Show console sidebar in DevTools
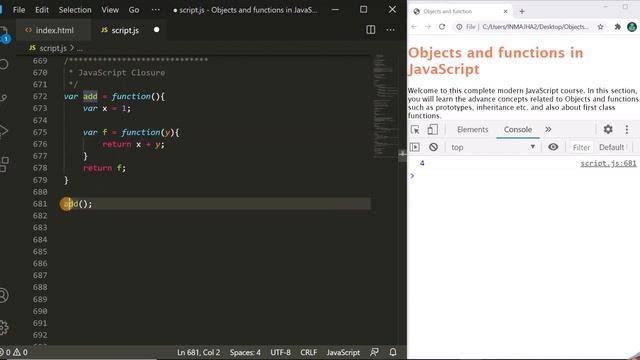 coord(414,147)
